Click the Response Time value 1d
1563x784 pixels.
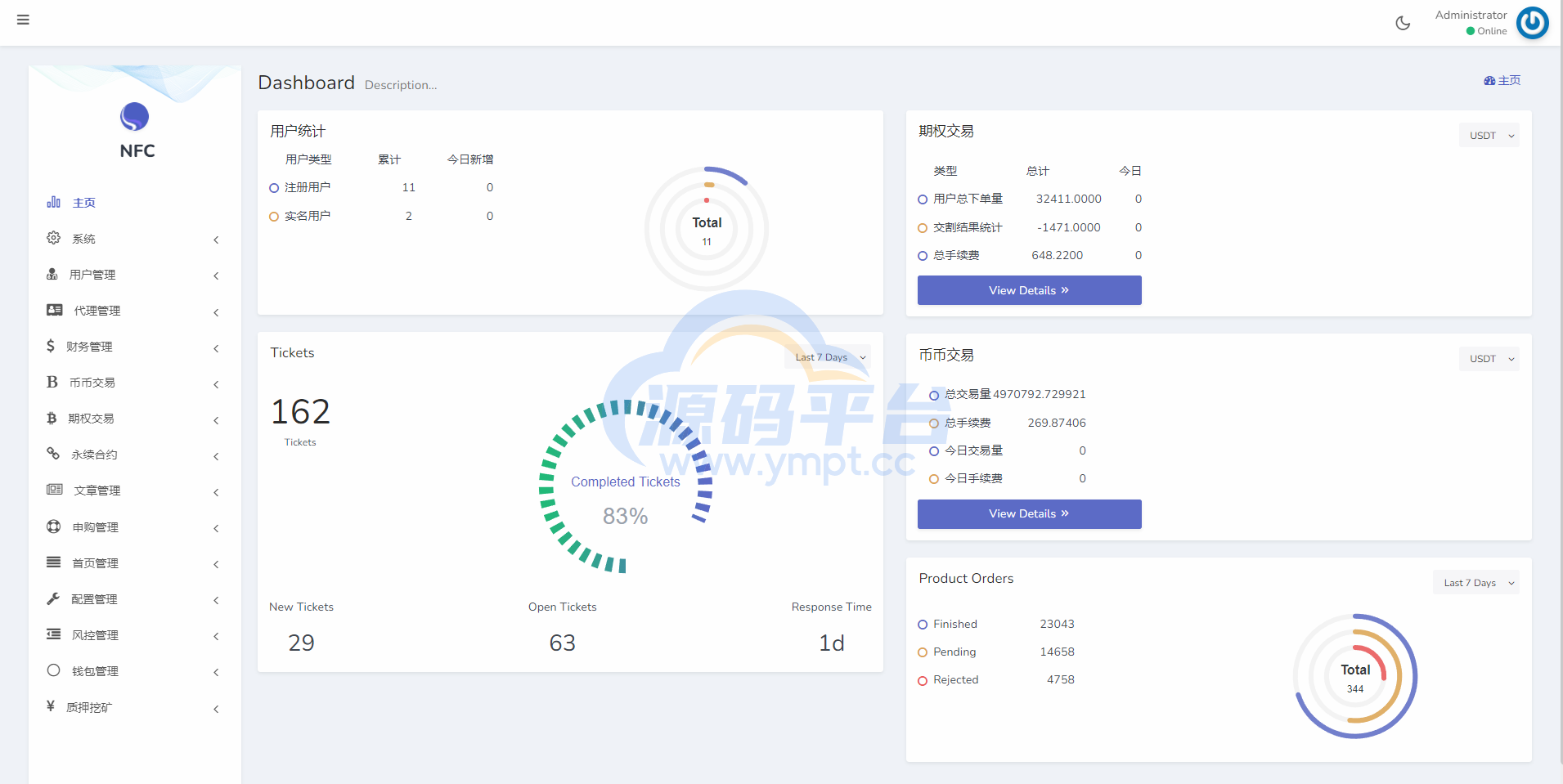click(x=832, y=643)
